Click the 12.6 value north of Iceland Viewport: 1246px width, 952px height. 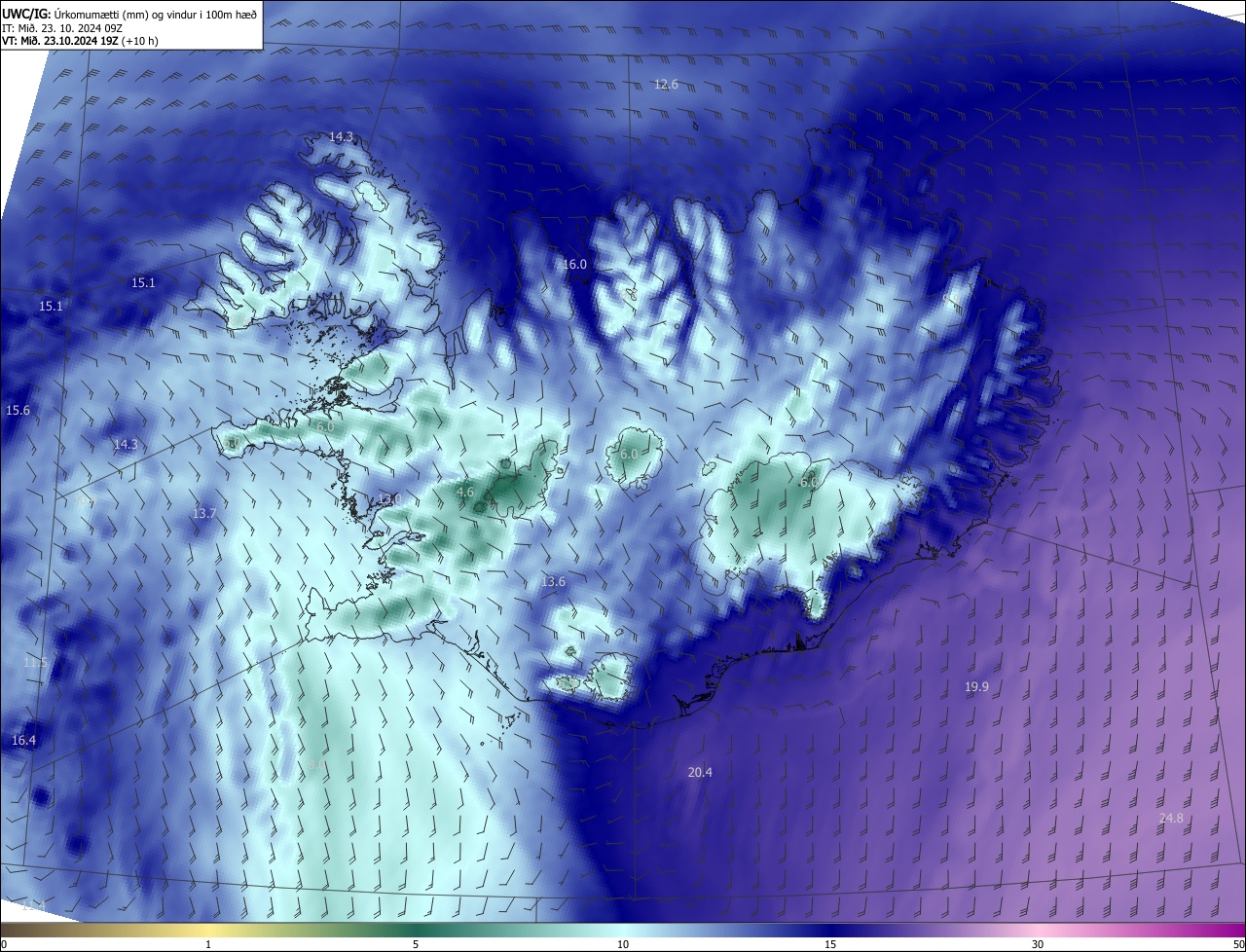coord(666,85)
